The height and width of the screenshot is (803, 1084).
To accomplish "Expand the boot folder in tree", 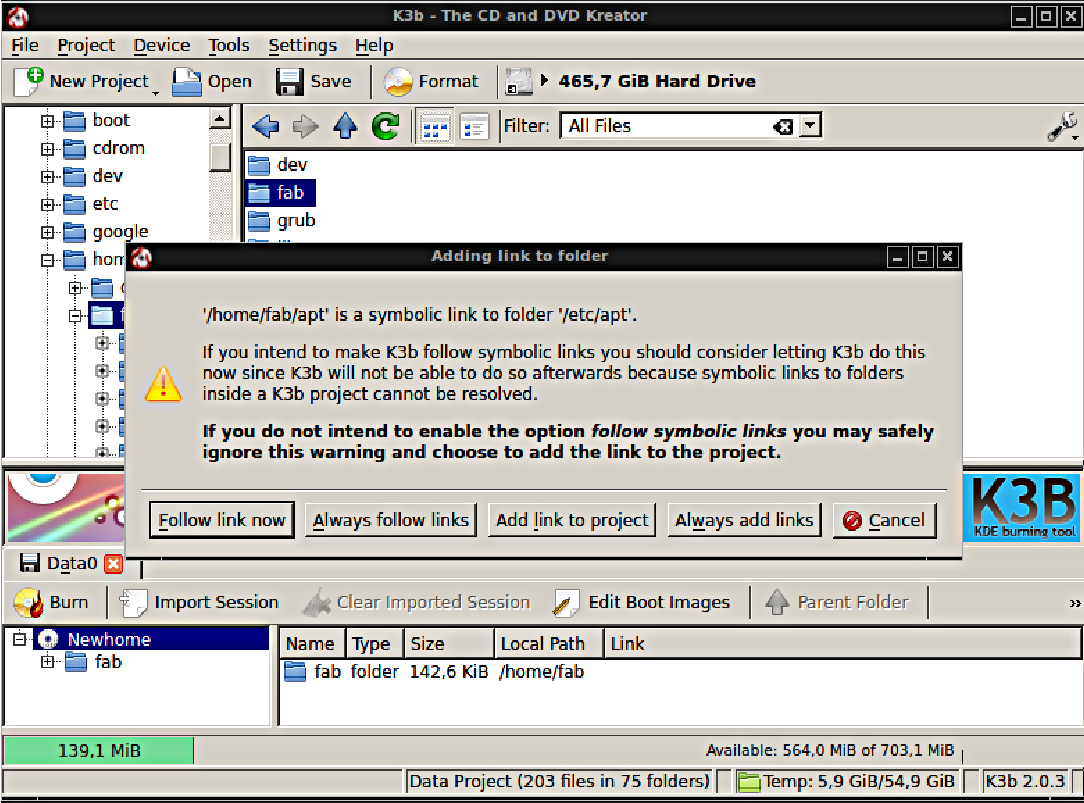I will point(47,122).
